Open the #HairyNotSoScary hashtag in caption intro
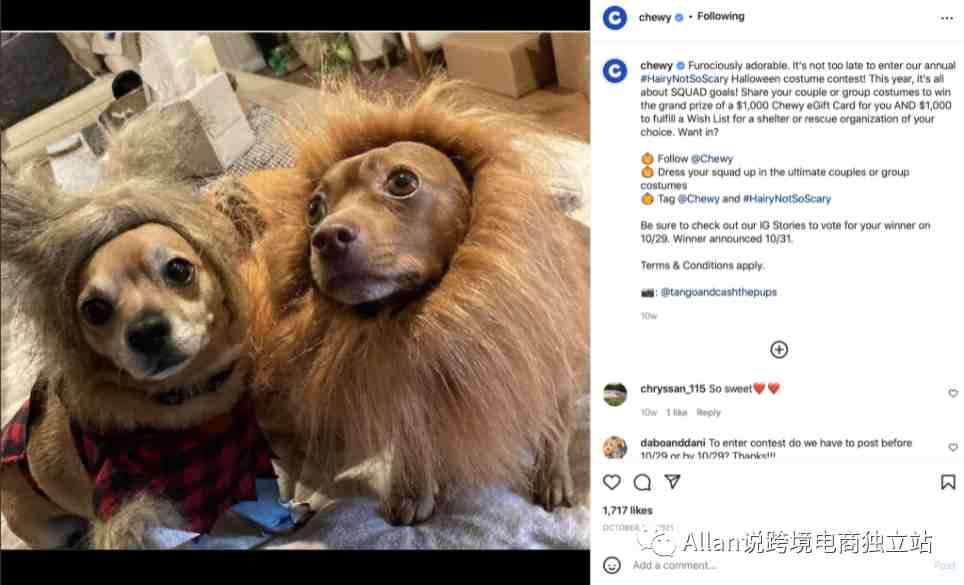964x585 pixels. tap(684, 79)
